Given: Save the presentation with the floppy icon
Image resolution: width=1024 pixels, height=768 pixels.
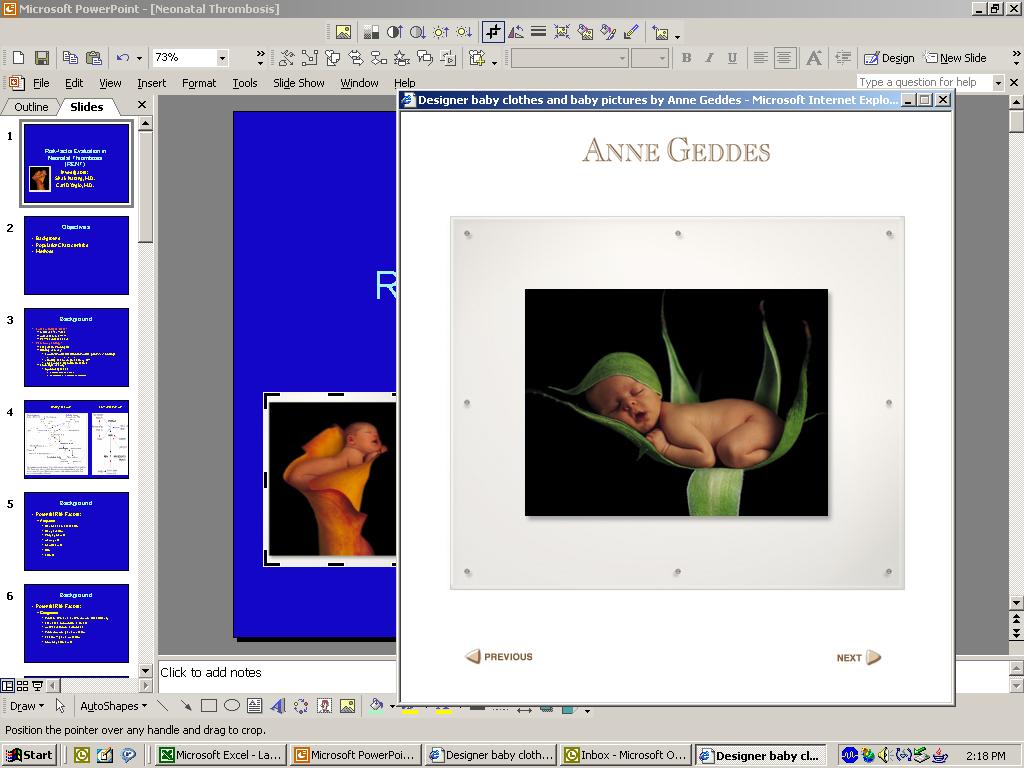Looking at the screenshot, I should tap(42, 58).
